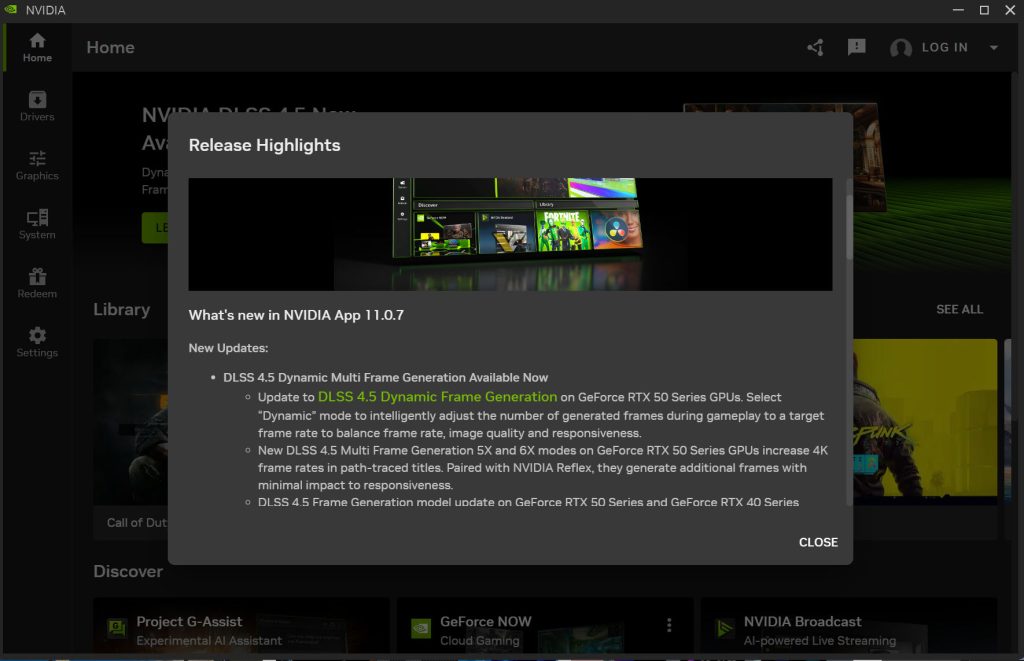The image size is (1024, 661).
Task: Open the feedback speech-bubble icon
Action: coord(856,46)
